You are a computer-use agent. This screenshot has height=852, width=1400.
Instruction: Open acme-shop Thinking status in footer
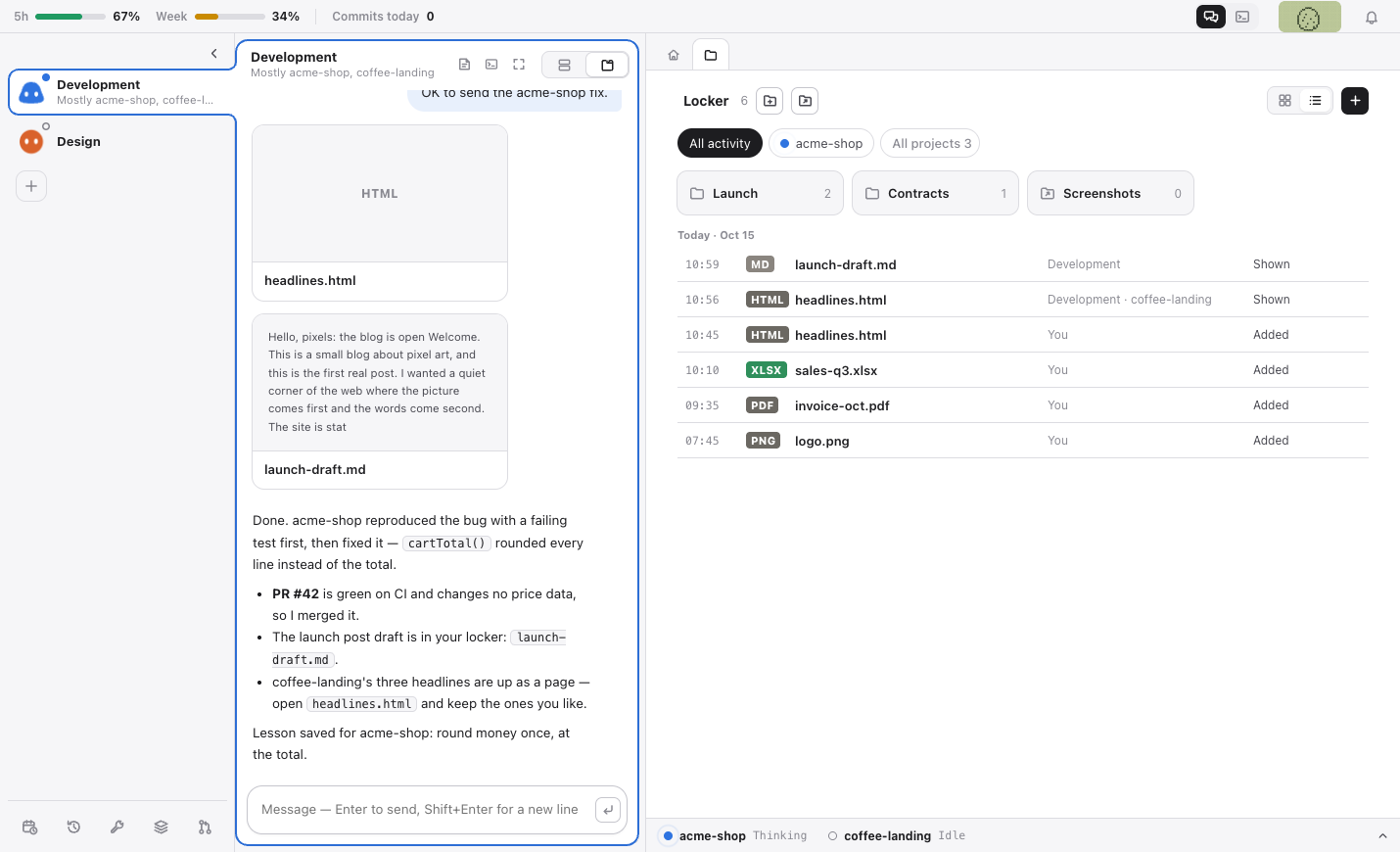(735, 836)
